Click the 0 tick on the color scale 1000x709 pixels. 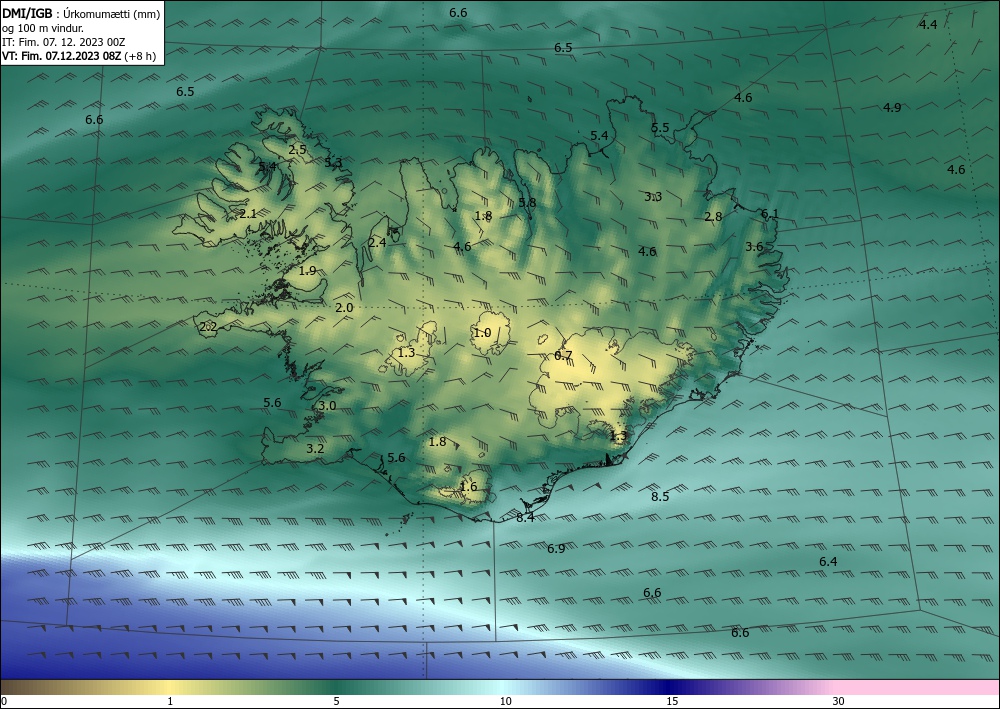pos(4,701)
